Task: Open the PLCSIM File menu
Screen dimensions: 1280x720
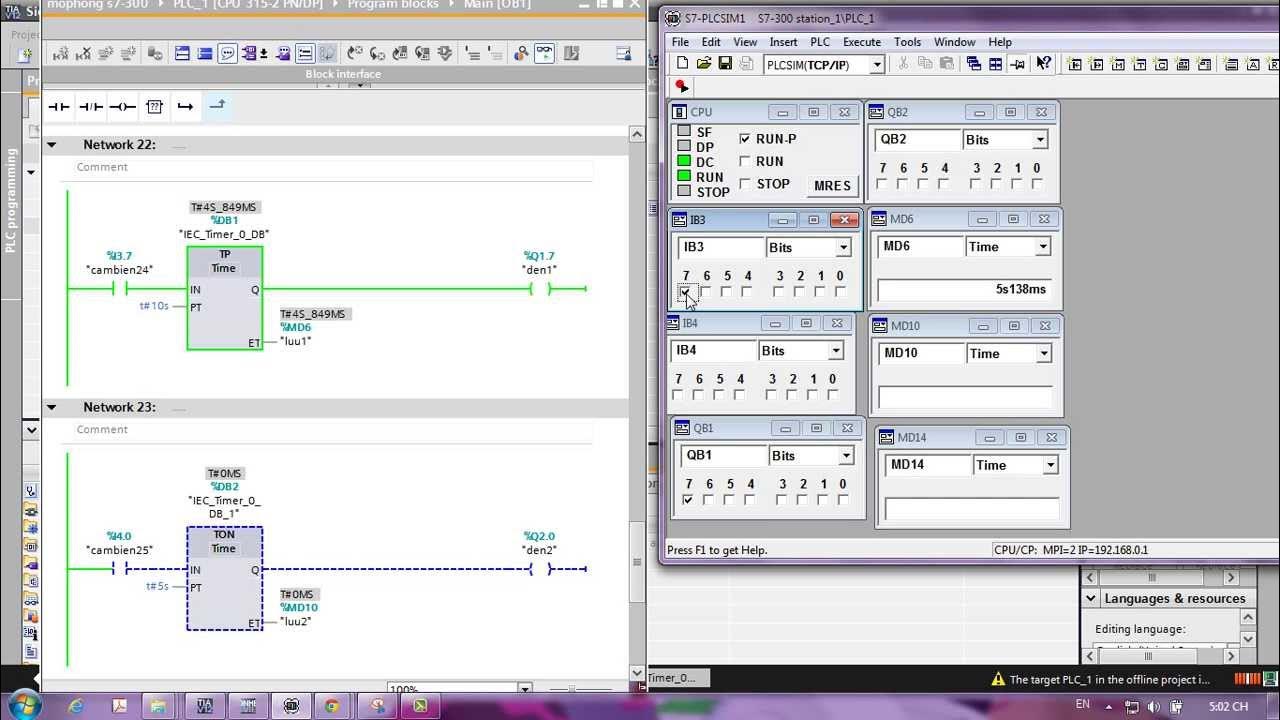Action: tap(680, 42)
